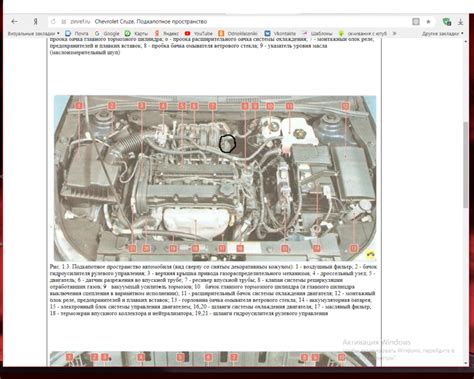Click the site info icon beside zinref.ru
Viewport: 474px width, 379px height.
[64, 22]
